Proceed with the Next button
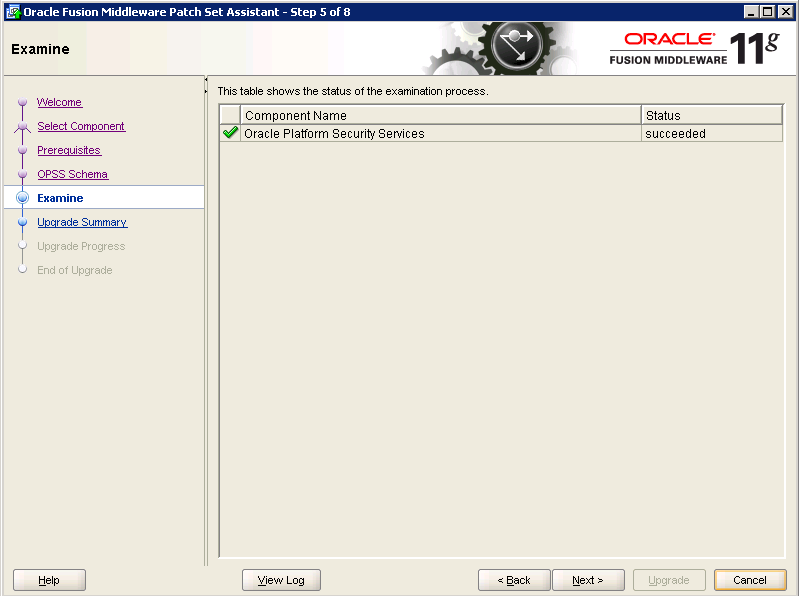 tap(588, 580)
